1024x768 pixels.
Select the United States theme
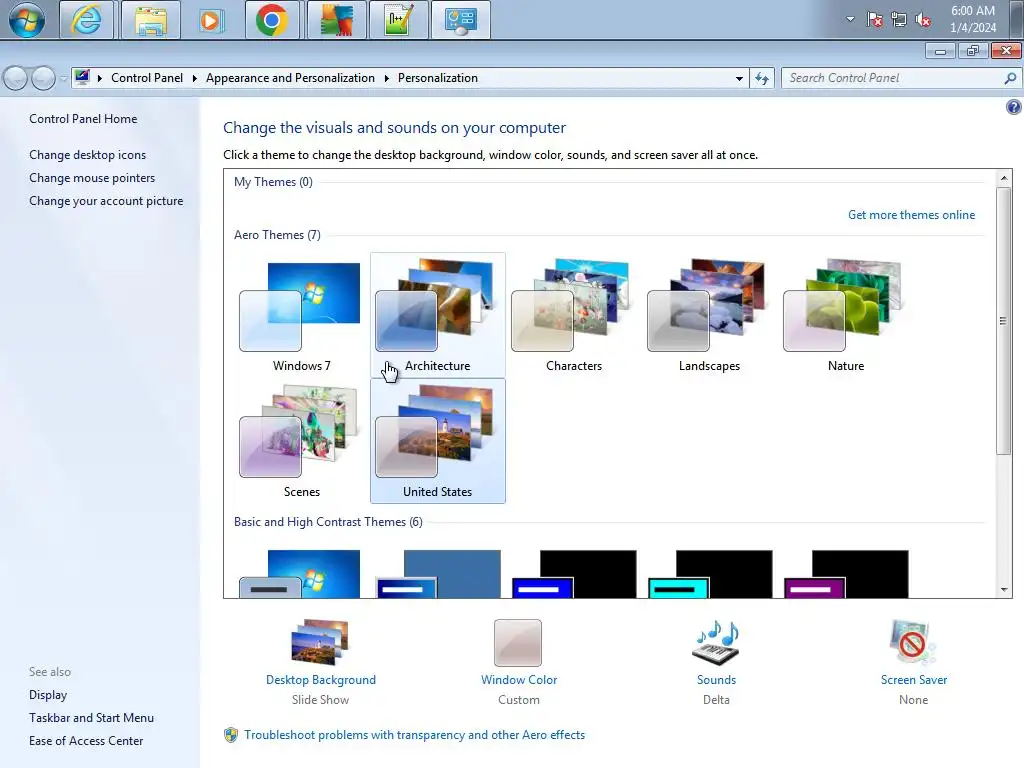[438, 441]
